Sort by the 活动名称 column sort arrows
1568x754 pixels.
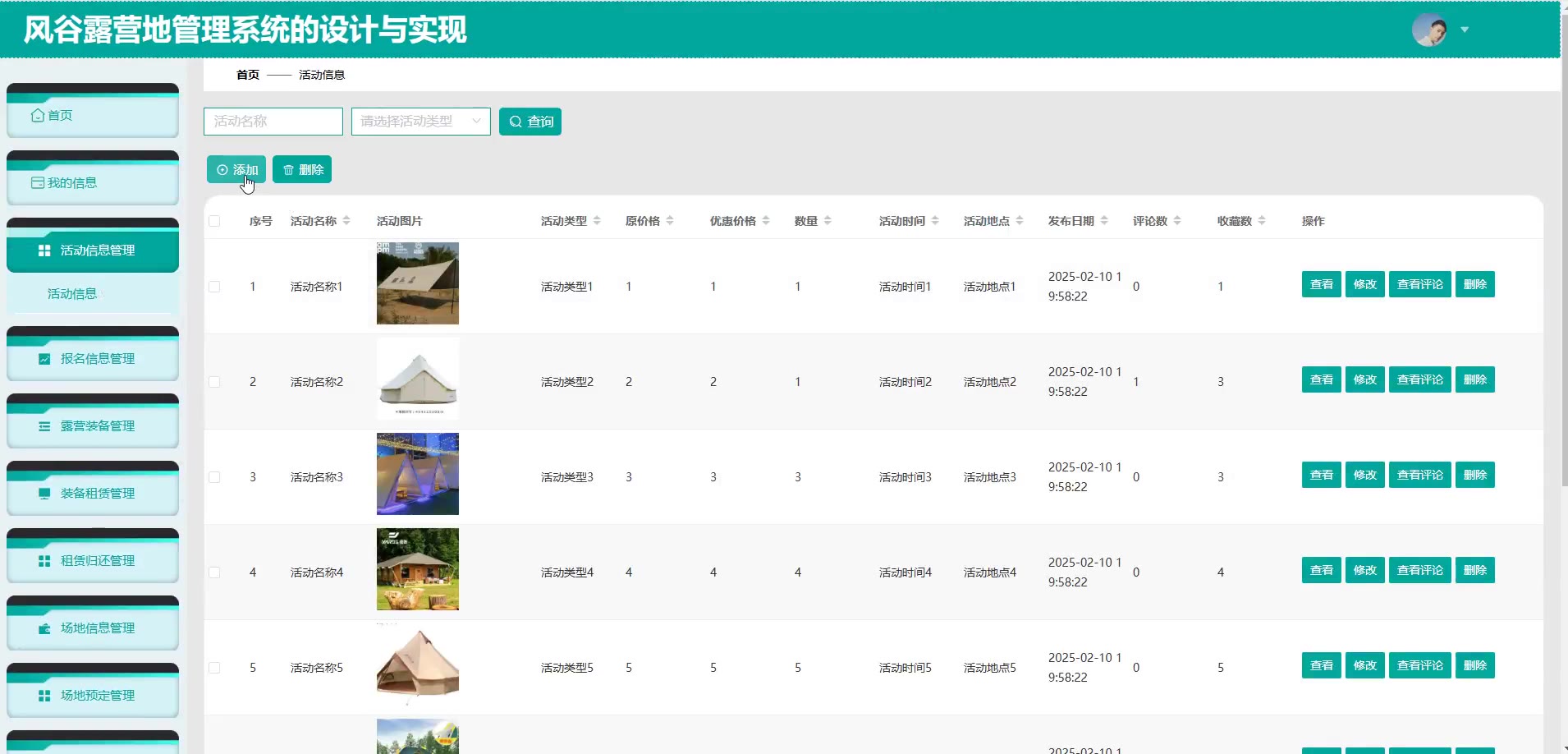click(346, 221)
